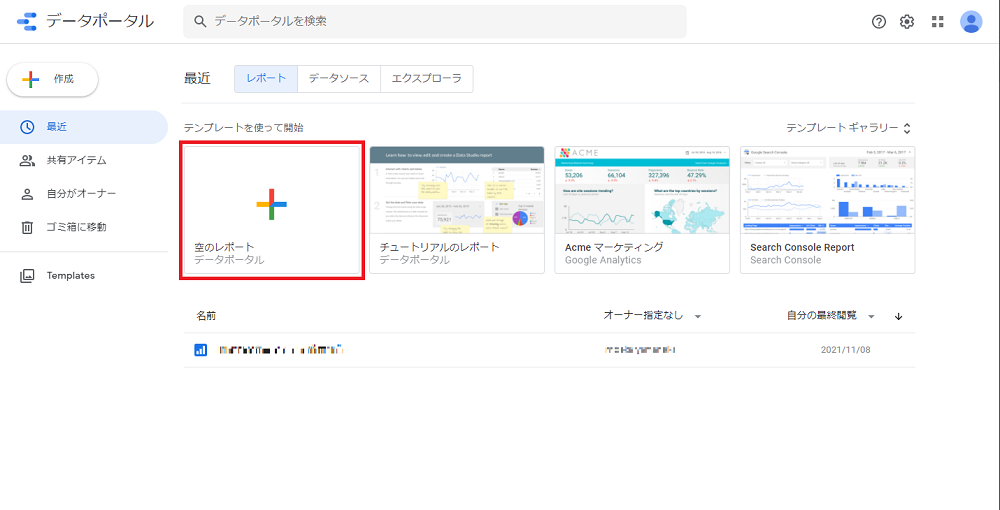Open the help question mark icon
This screenshot has width=1000, height=510.
point(879,22)
